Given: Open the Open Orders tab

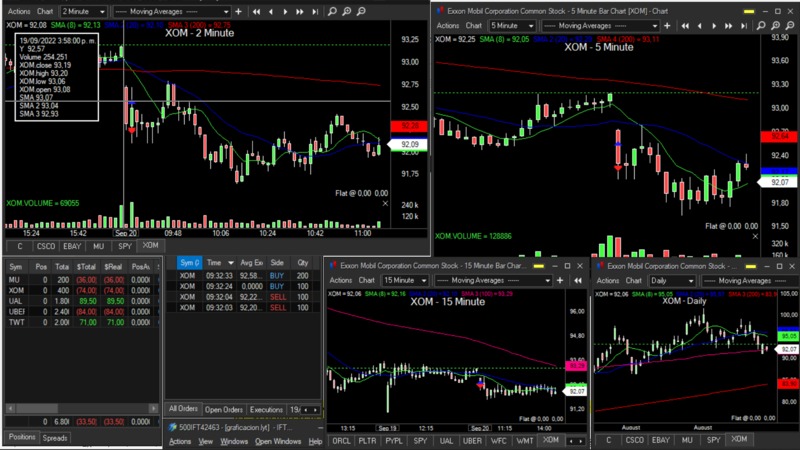Looking at the screenshot, I should (223, 410).
